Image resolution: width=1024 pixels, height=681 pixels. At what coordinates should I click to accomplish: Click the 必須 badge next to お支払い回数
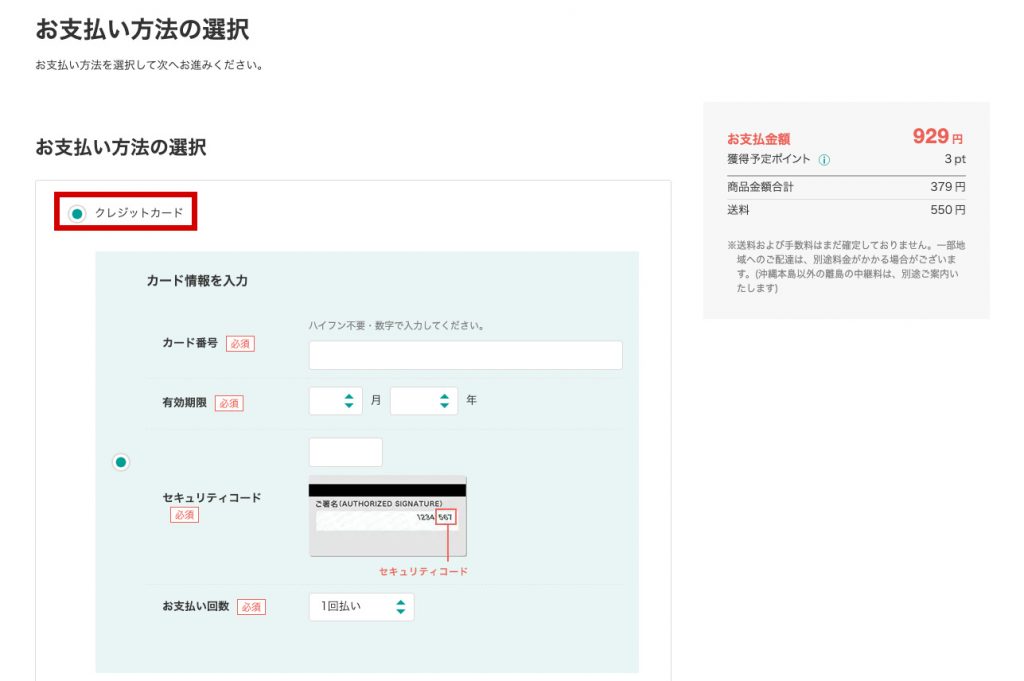(x=251, y=607)
